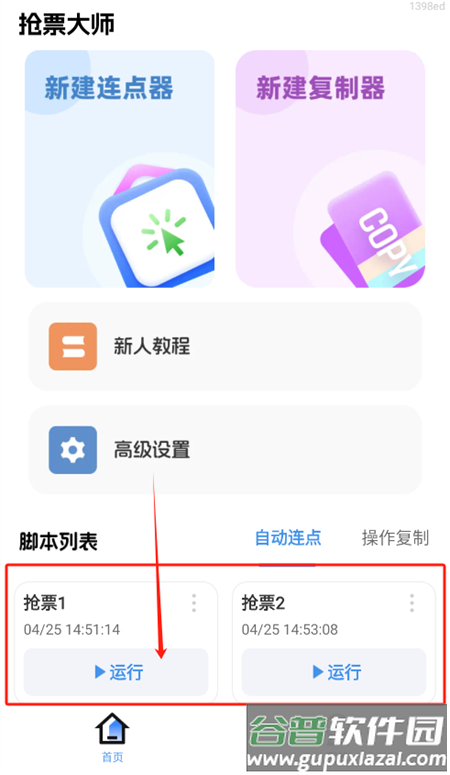Open three-dot menu for 抢票2
Image resolution: width=450 pixels, height=775 pixels.
pos(411,603)
